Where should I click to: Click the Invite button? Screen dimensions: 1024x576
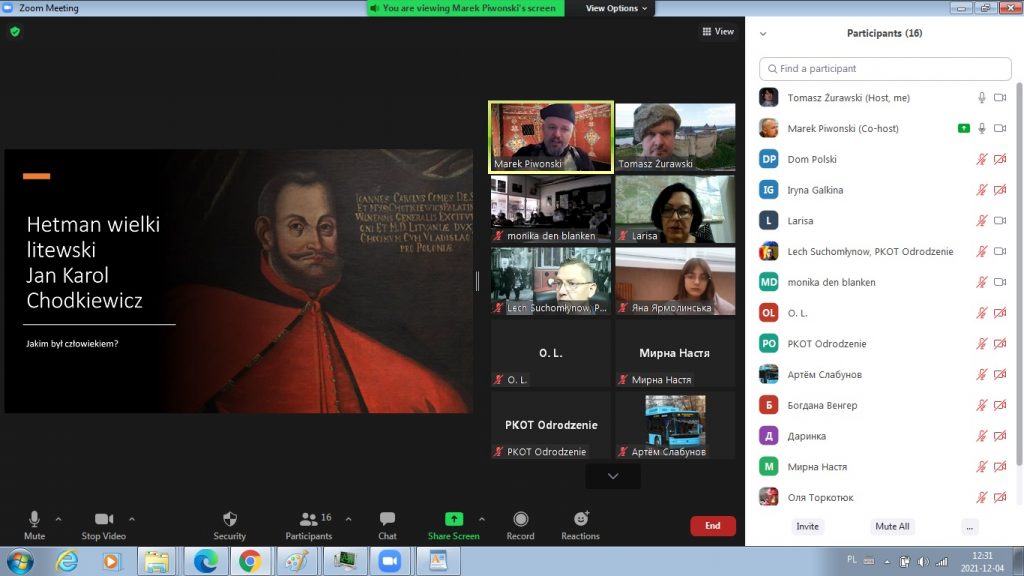pyautogui.click(x=807, y=526)
